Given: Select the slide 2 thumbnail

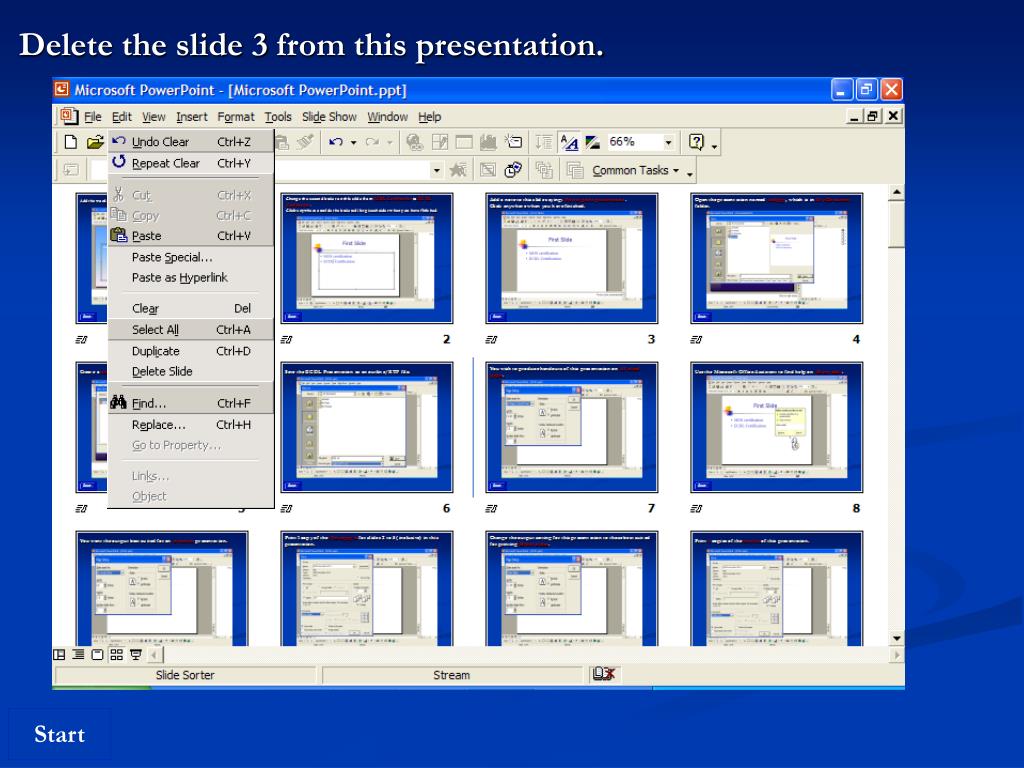Looking at the screenshot, I should coord(366,258).
